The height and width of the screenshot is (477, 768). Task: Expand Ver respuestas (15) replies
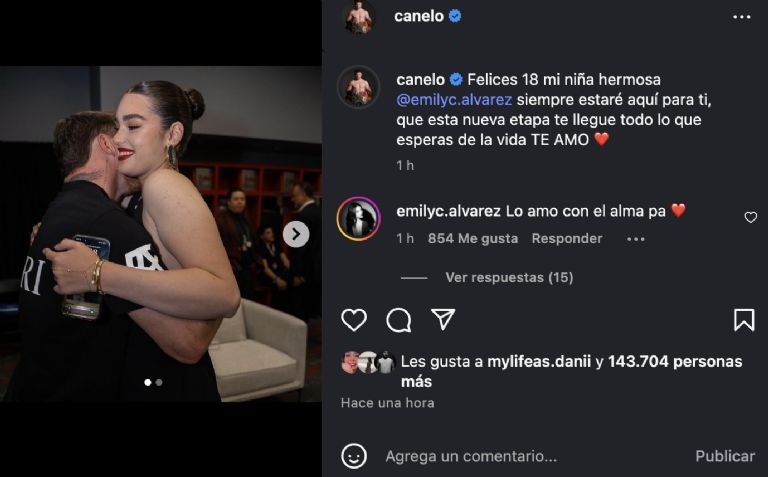509,278
